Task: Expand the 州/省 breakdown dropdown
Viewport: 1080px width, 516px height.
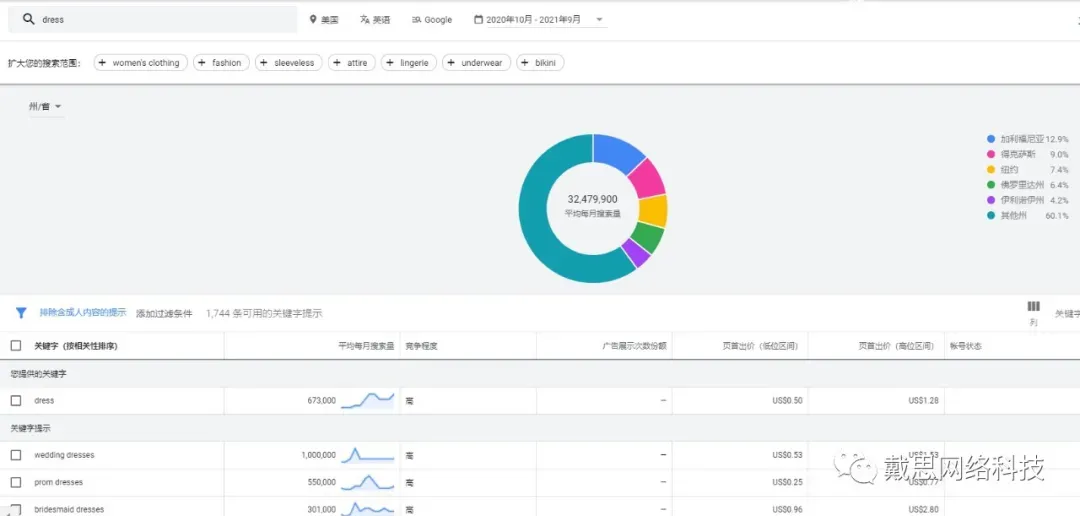Action: click(x=45, y=107)
